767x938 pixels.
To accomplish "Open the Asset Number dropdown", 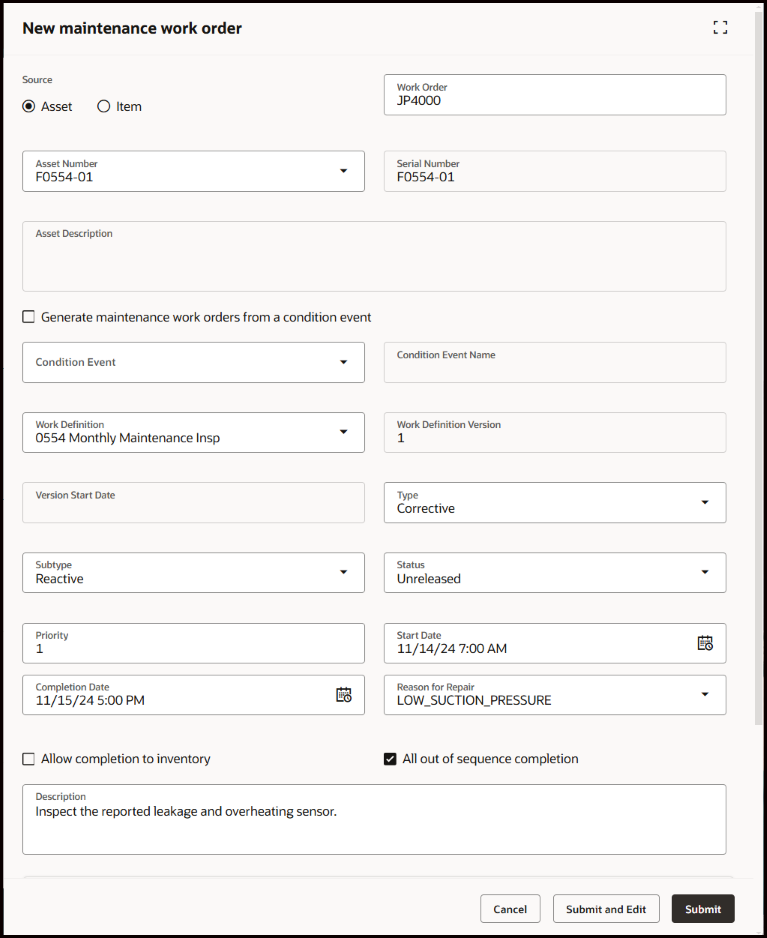I will pyautogui.click(x=343, y=171).
